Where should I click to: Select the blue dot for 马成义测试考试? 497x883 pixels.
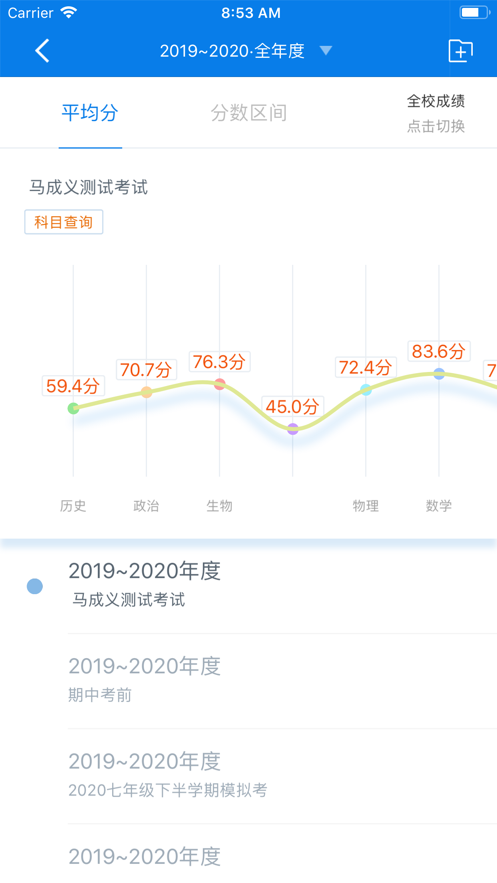pyautogui.click(x=35, y=586)
